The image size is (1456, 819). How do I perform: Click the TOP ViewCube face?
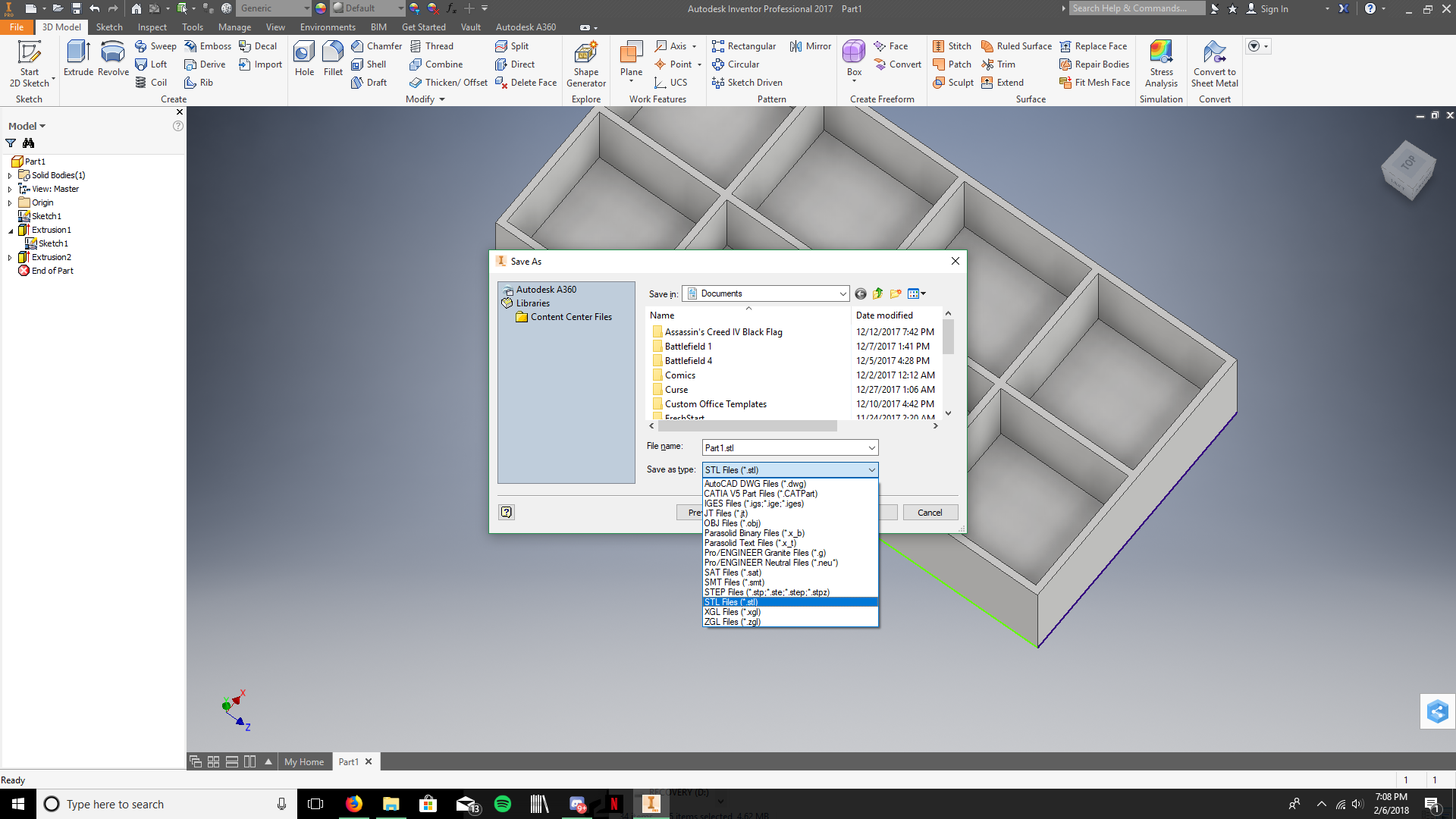(x=1409, y=162)
